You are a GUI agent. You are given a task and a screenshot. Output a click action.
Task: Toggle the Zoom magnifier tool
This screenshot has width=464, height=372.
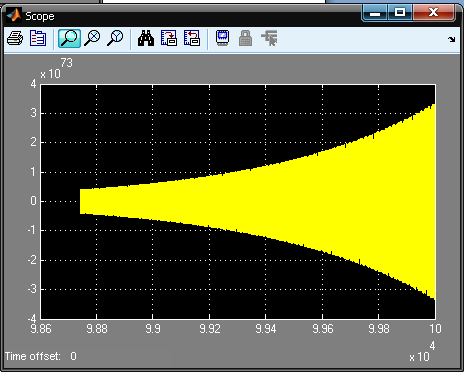coord(69,38)
